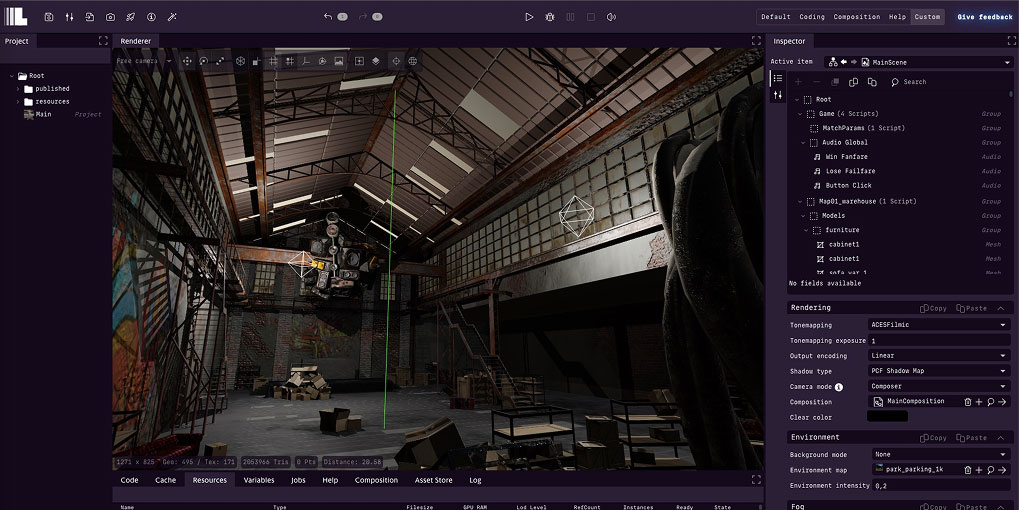
Task: Take a screenshot with the camera icon
Action: 110,17
